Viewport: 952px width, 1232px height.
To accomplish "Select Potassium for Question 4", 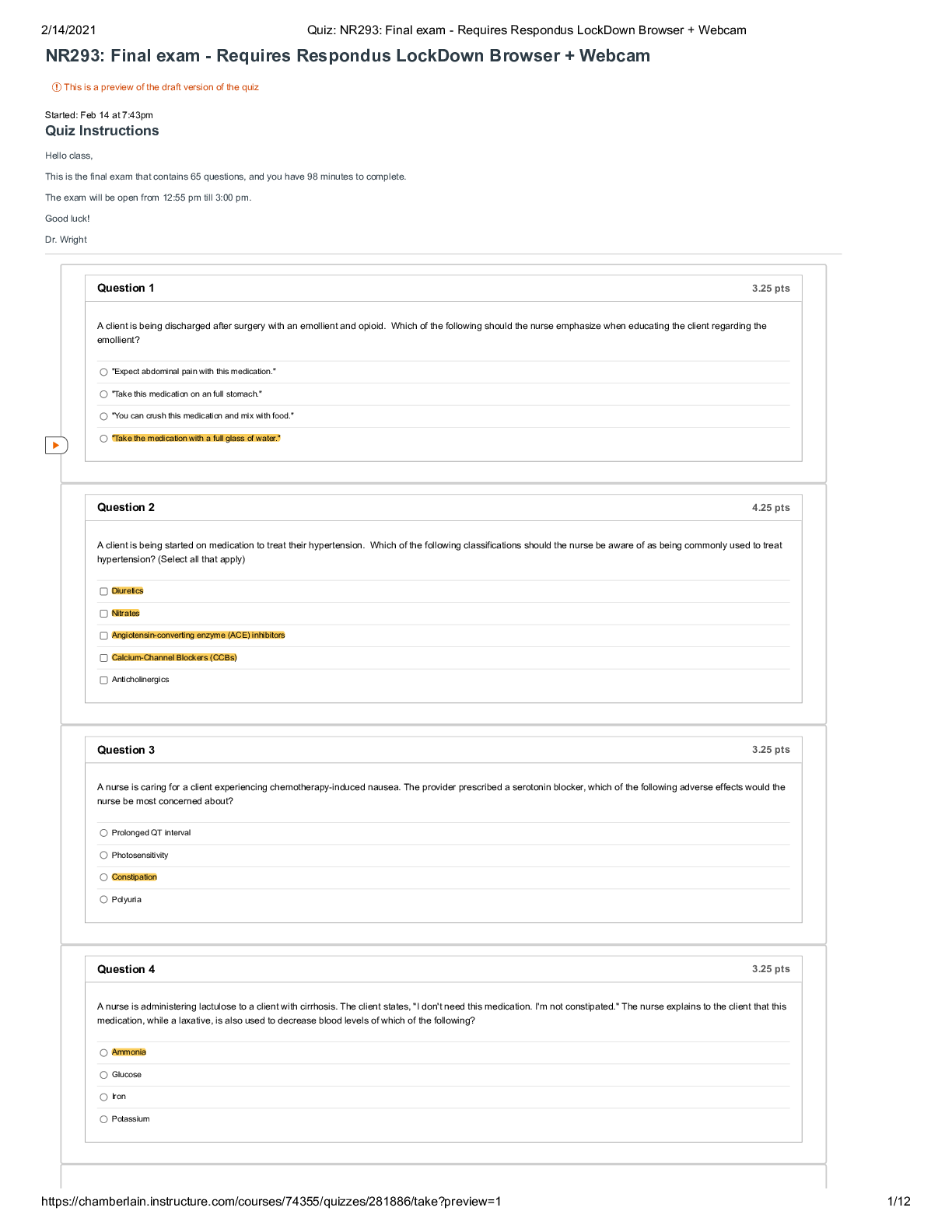I will point(103,1119).
